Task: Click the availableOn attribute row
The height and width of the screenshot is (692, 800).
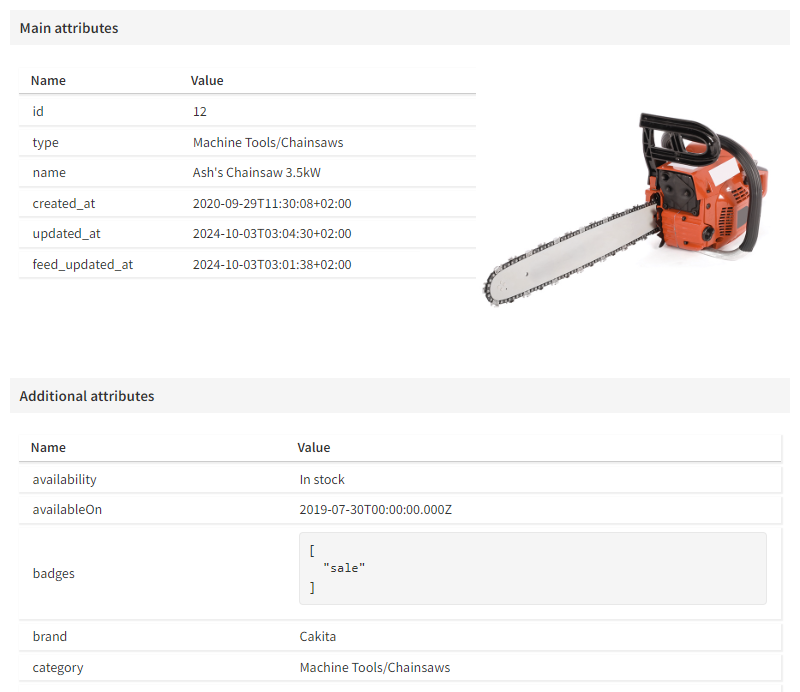Action: click(67, 509)
